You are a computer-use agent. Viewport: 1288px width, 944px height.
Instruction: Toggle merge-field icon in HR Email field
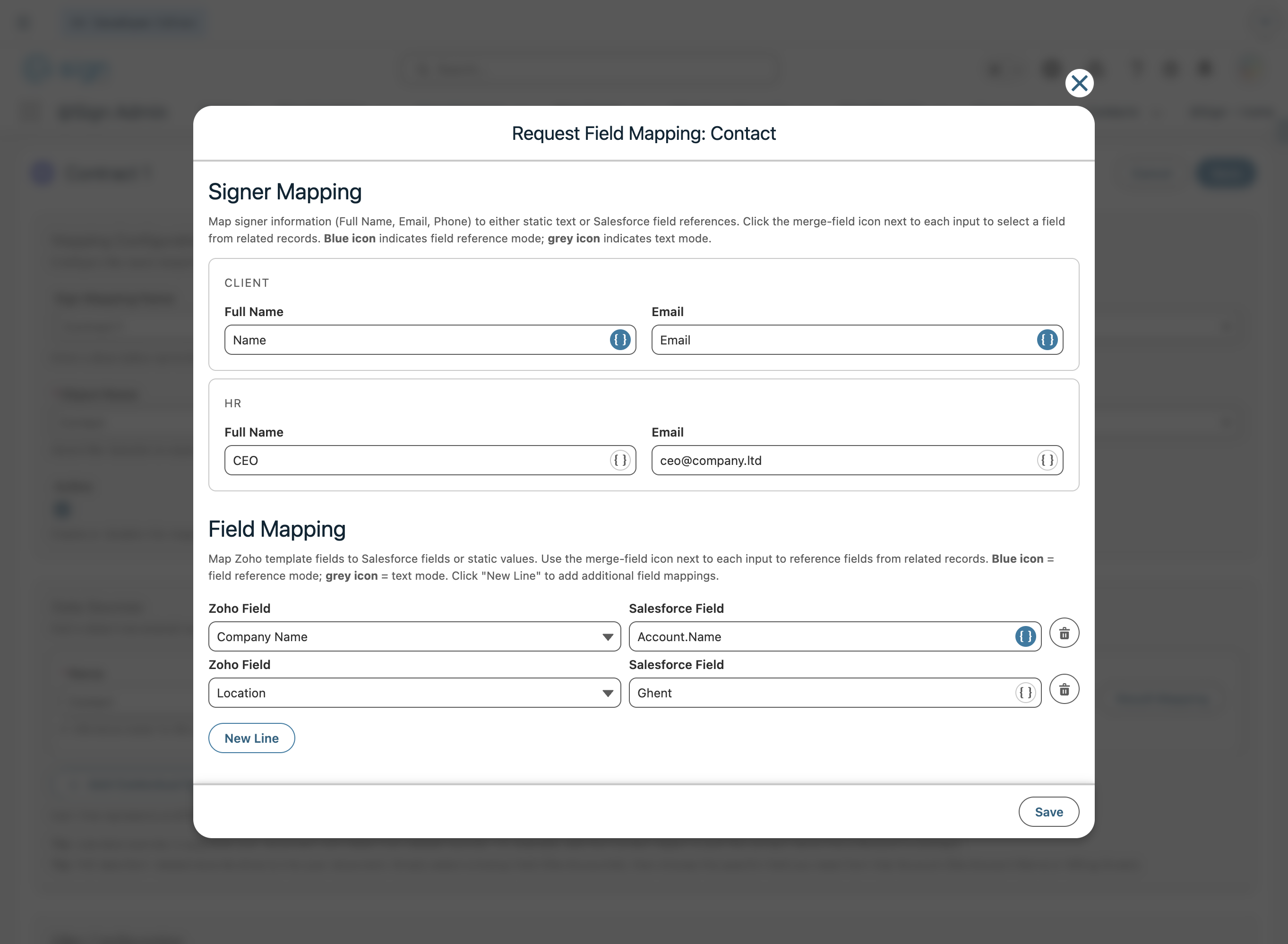coord(1047,461)
